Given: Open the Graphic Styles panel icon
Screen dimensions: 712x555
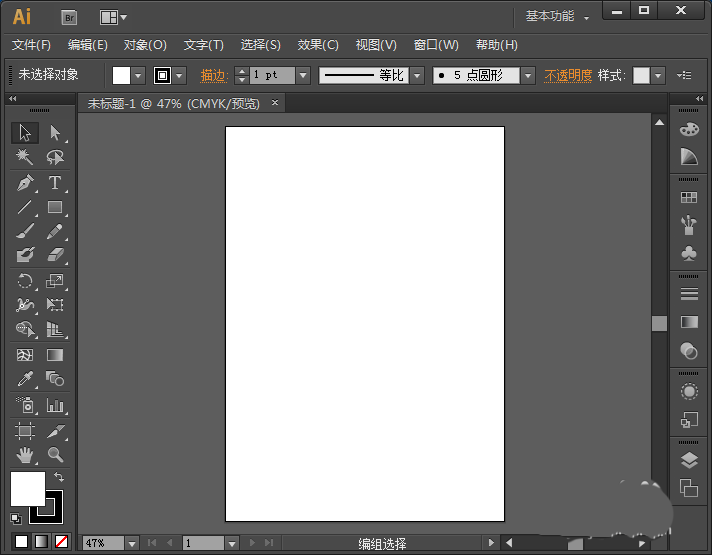Looking at the screenshot, I should 689,420.
